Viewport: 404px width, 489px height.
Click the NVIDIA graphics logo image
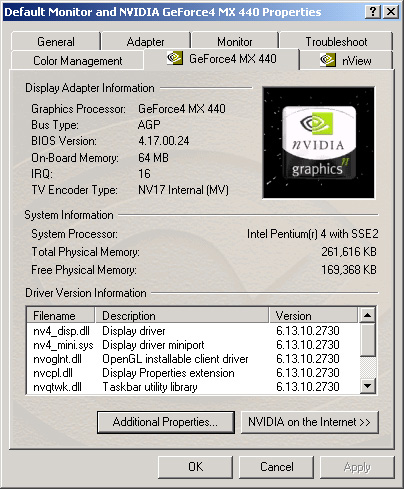318,143
